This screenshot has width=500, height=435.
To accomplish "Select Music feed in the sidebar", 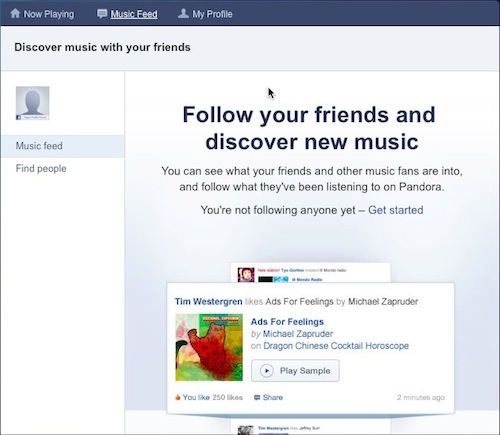I will click(63, 146).
